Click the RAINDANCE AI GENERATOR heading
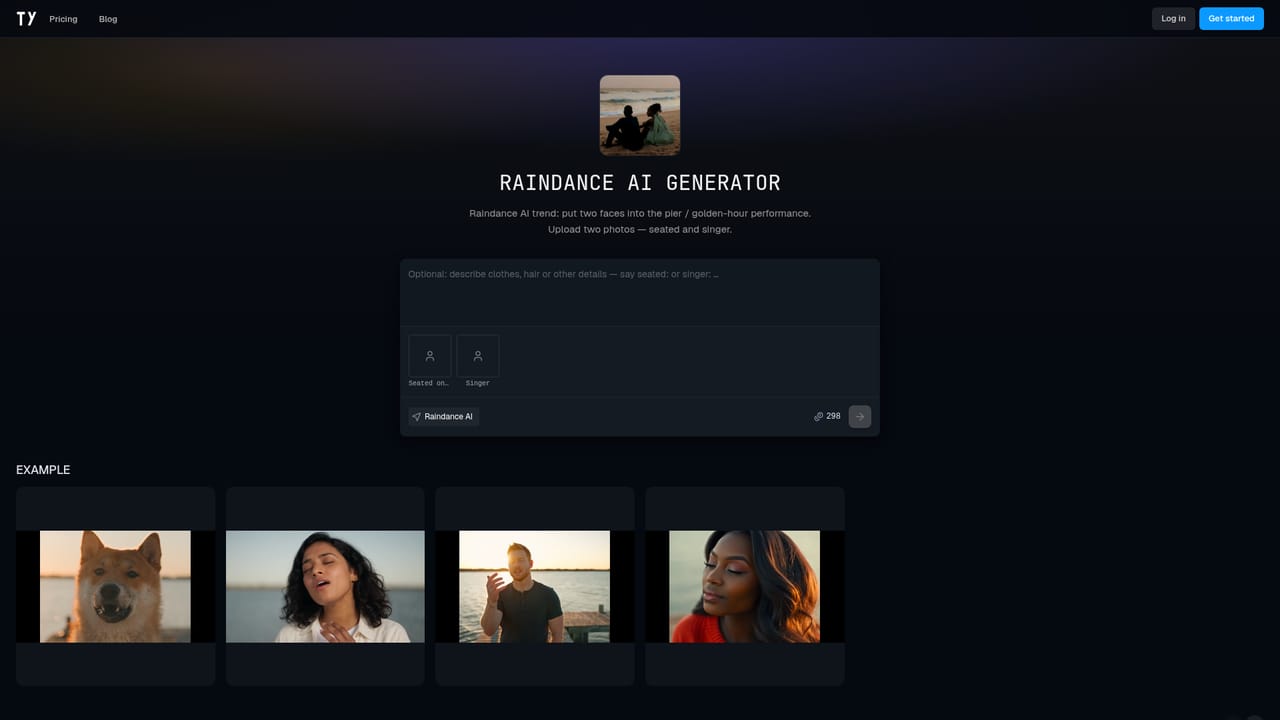The image size is (1280, 720). (x=640, y=183)
